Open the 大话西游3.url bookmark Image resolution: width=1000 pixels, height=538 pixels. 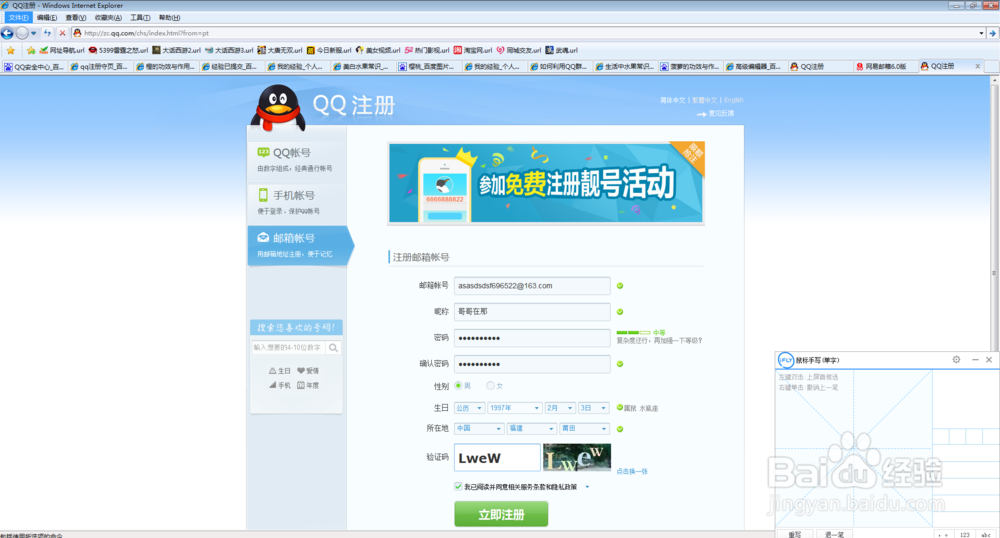point(229,50)
